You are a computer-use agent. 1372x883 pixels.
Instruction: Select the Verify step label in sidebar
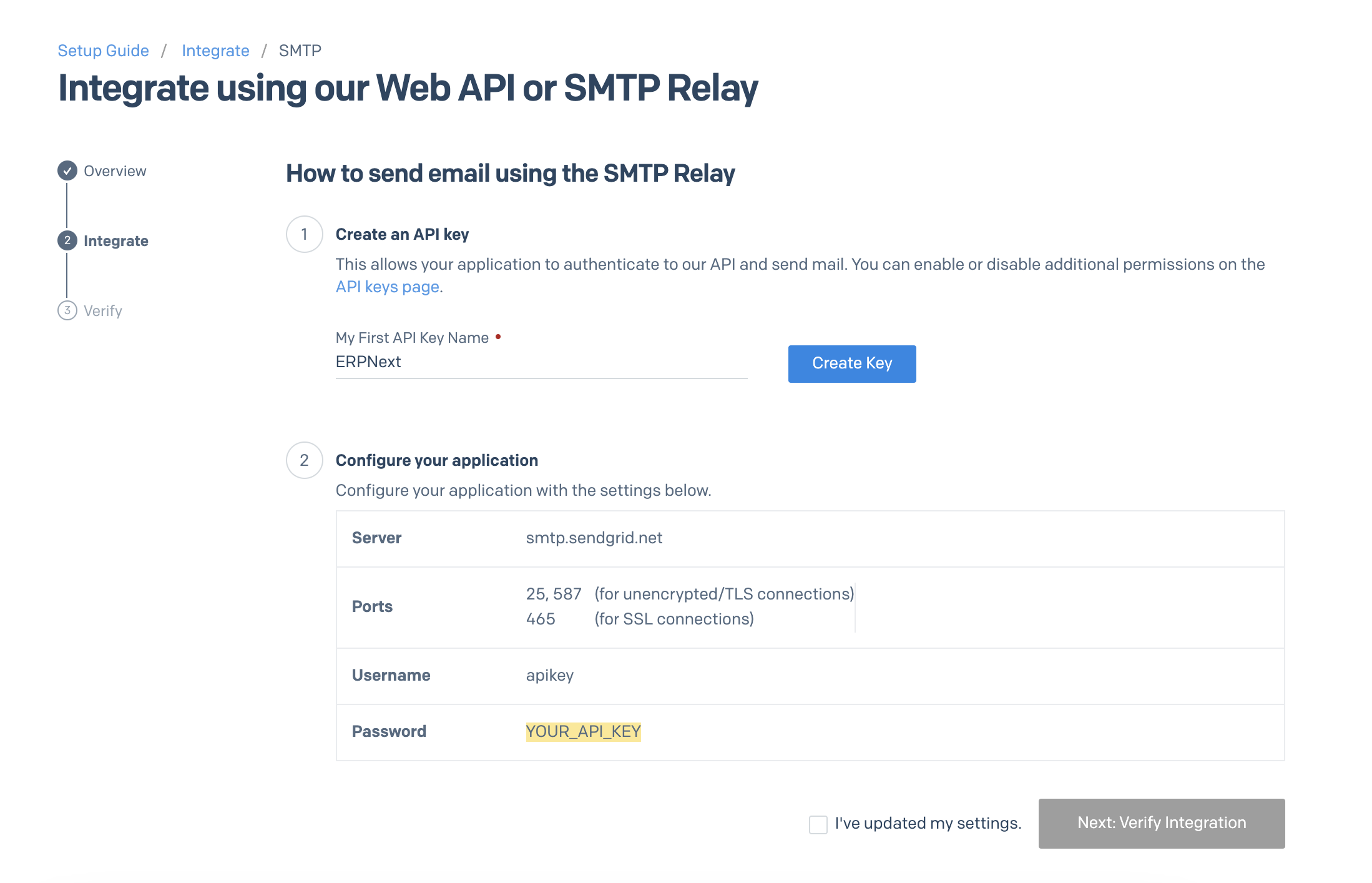coord(103,311)
